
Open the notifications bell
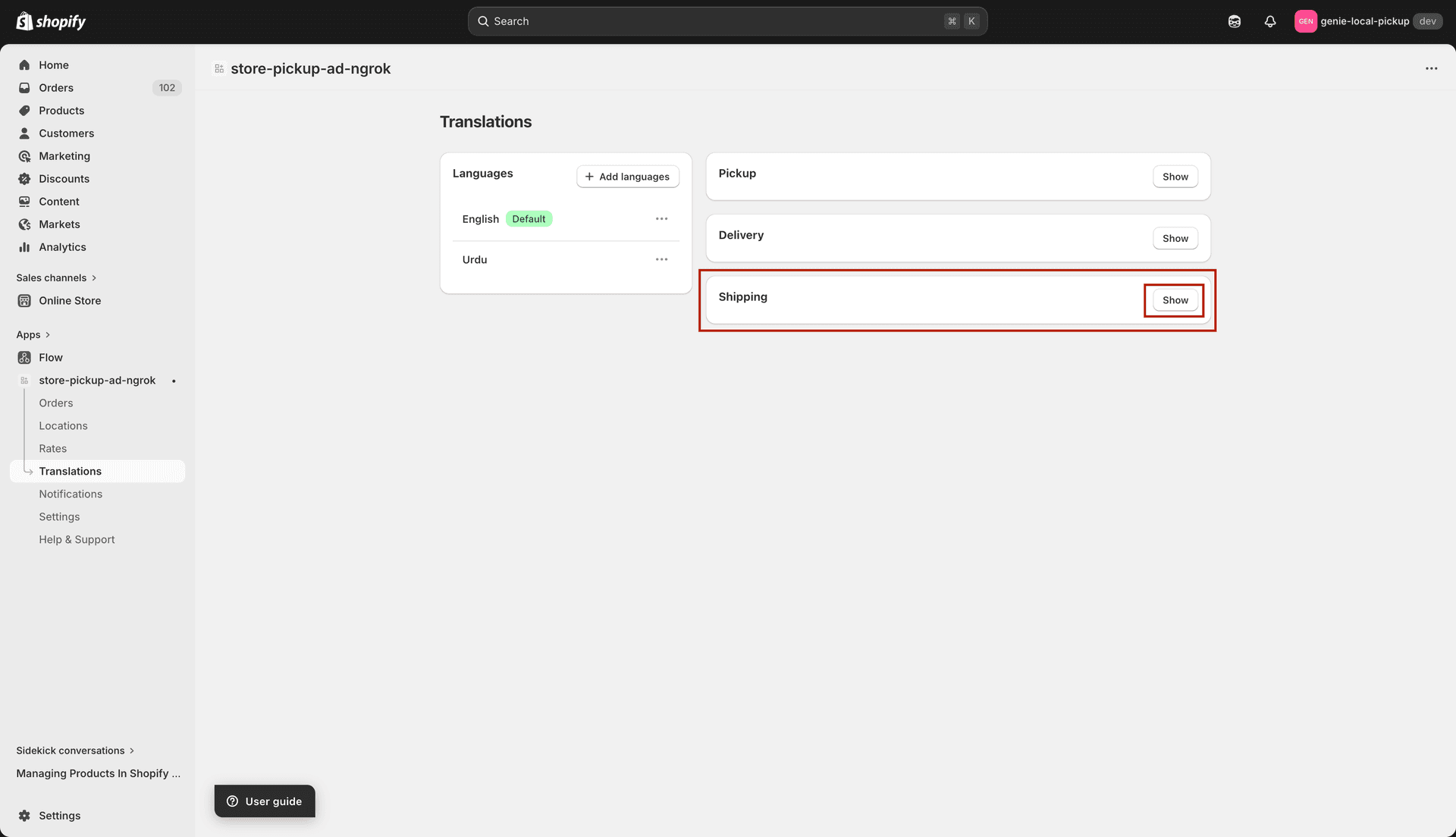point(1270,20)
